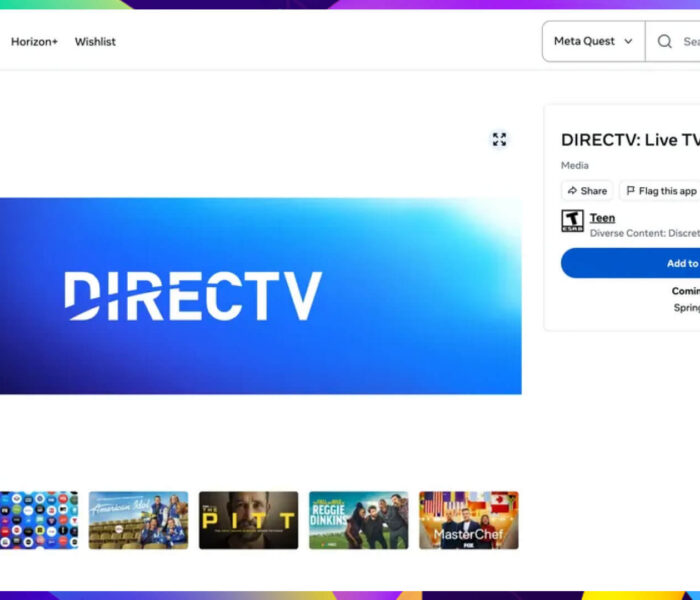Open the Teen rating link
The height and width of the screenshot is (600, 700).
pyautogui.click(x=602, y=218)
